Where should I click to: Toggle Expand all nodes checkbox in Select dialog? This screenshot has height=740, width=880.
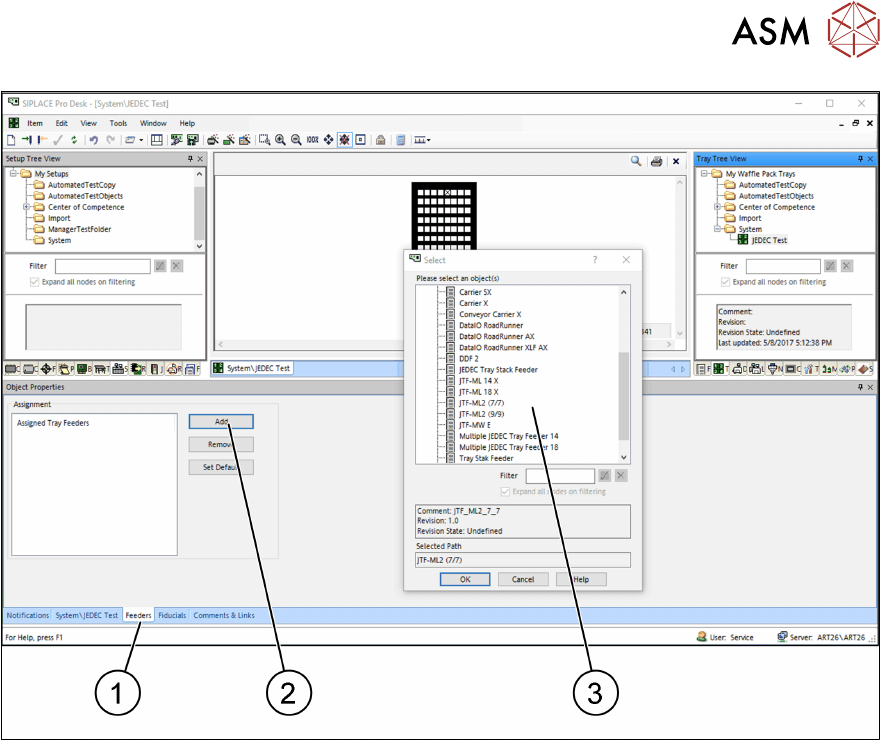click(505, 491)
